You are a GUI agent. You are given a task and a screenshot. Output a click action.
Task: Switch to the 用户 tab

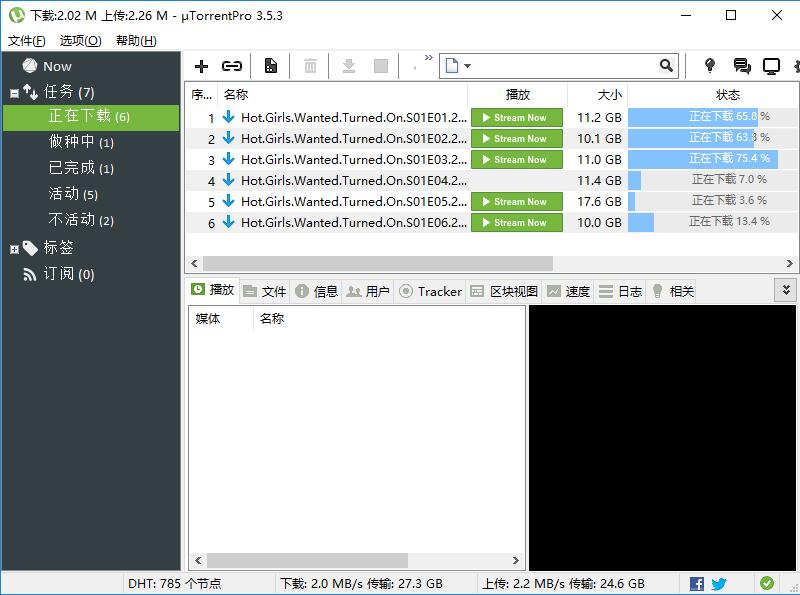(x=368, y=291)
